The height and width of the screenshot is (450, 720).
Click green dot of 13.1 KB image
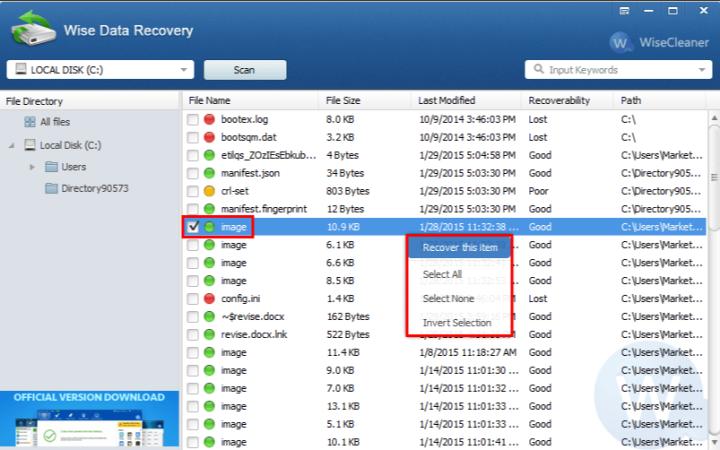[209, 406]
